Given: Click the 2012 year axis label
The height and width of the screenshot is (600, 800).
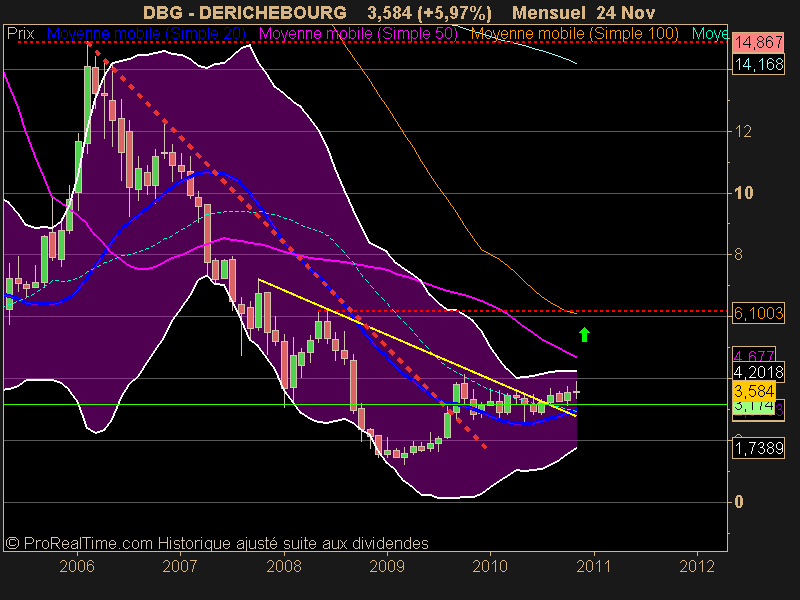Looking at the screenshot, I should 697,566.
